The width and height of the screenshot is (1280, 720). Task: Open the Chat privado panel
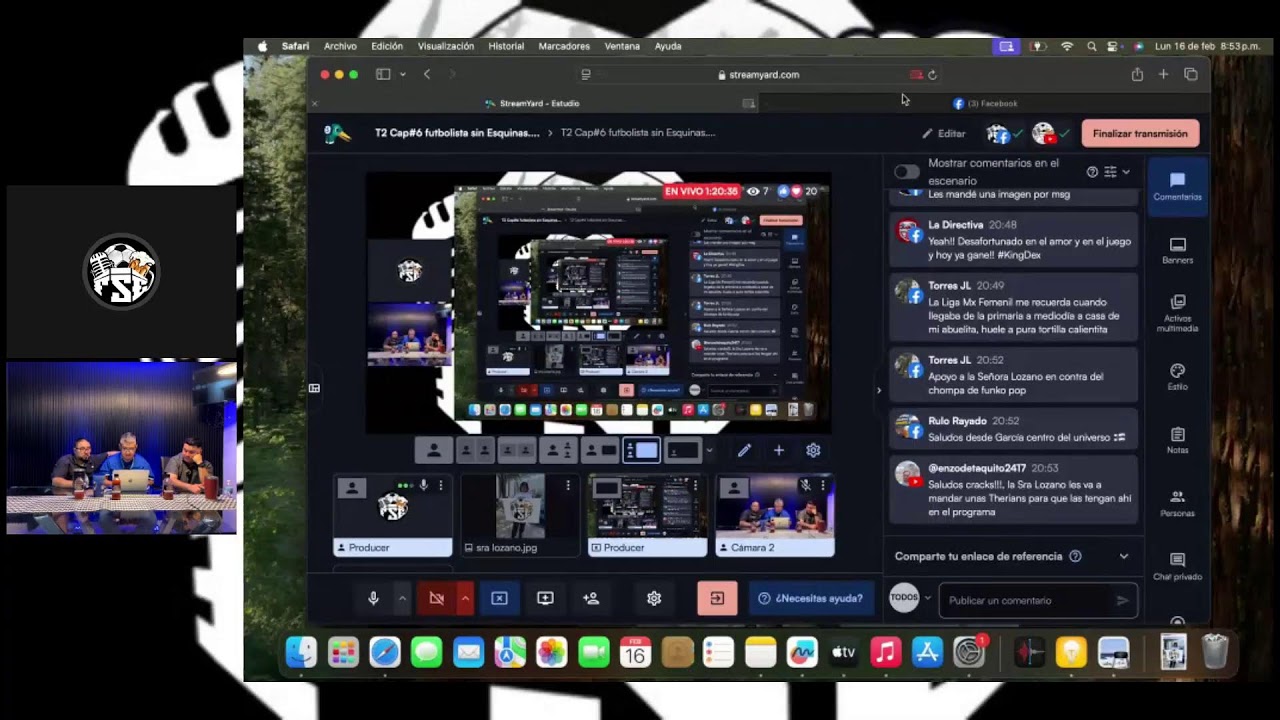click(1177, 566)
